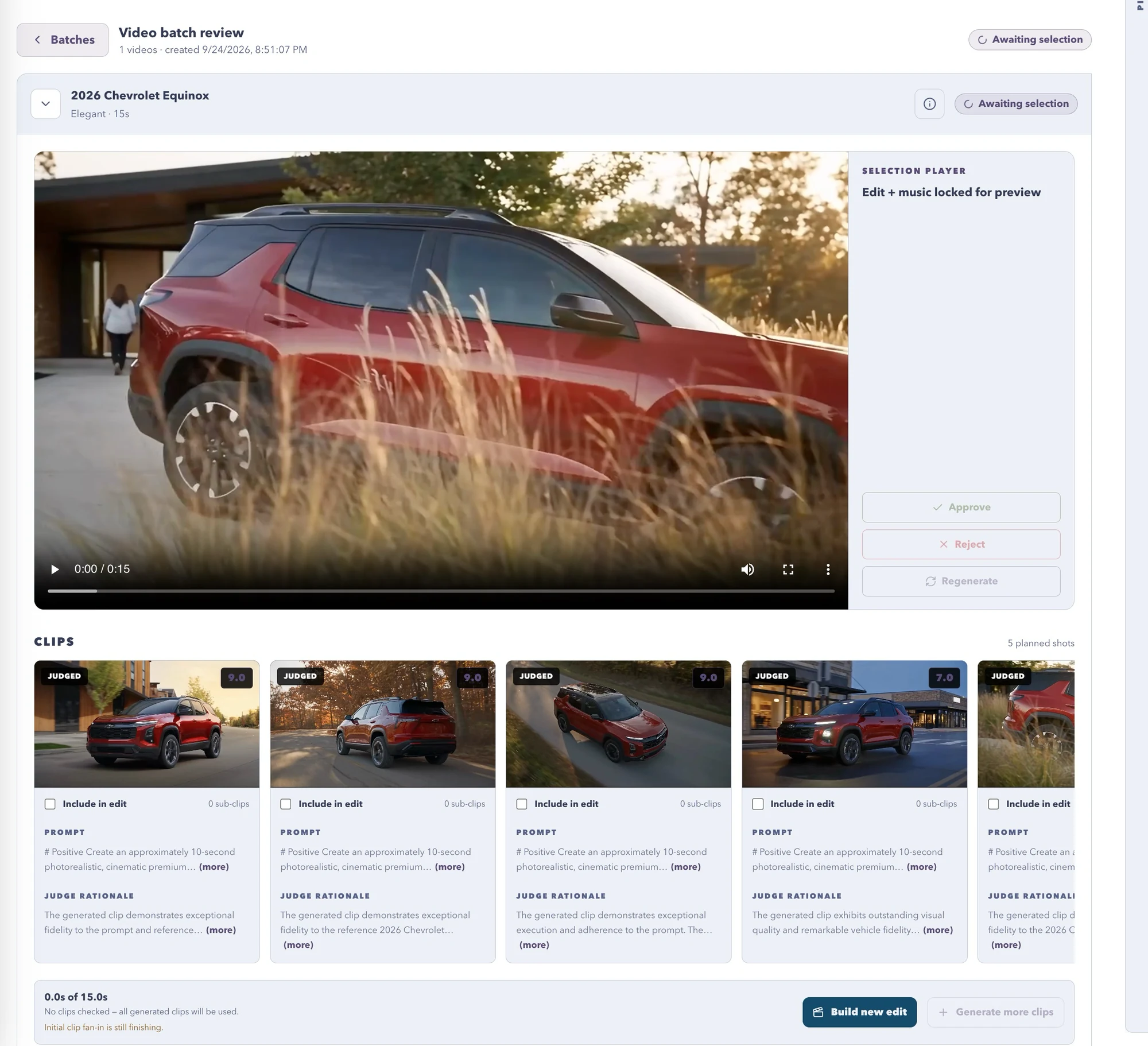Collapse the 2026 Chevrolet Equinox section
This screenshot has width=1148, height=1046.
[x=46, y=104]
